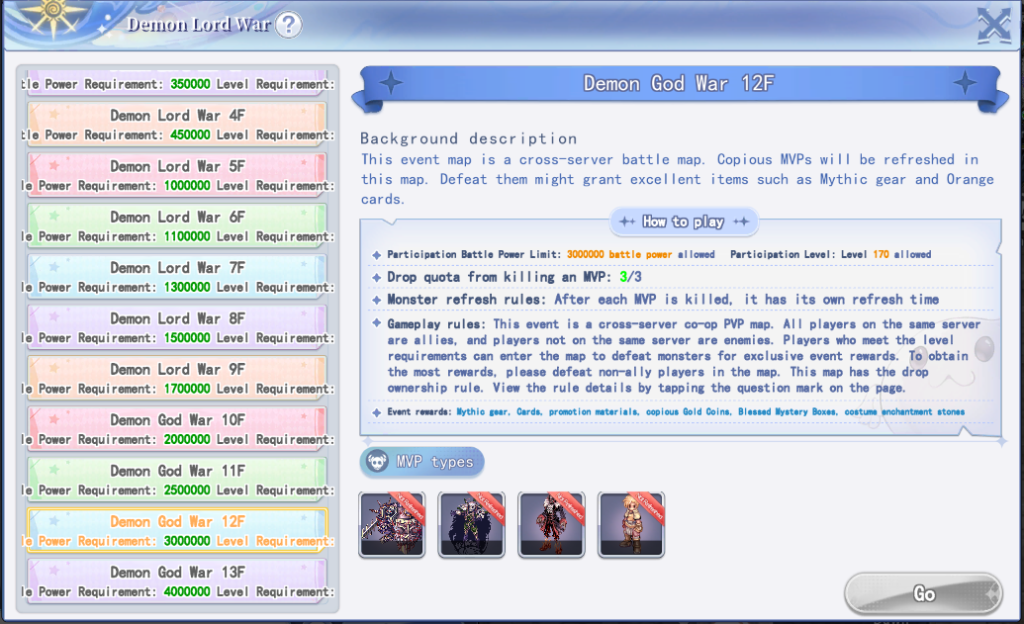This screenshot has width=1024, height=624.
Task: Switch to Demon Lord War 5F
Action: tap(177, 175)
